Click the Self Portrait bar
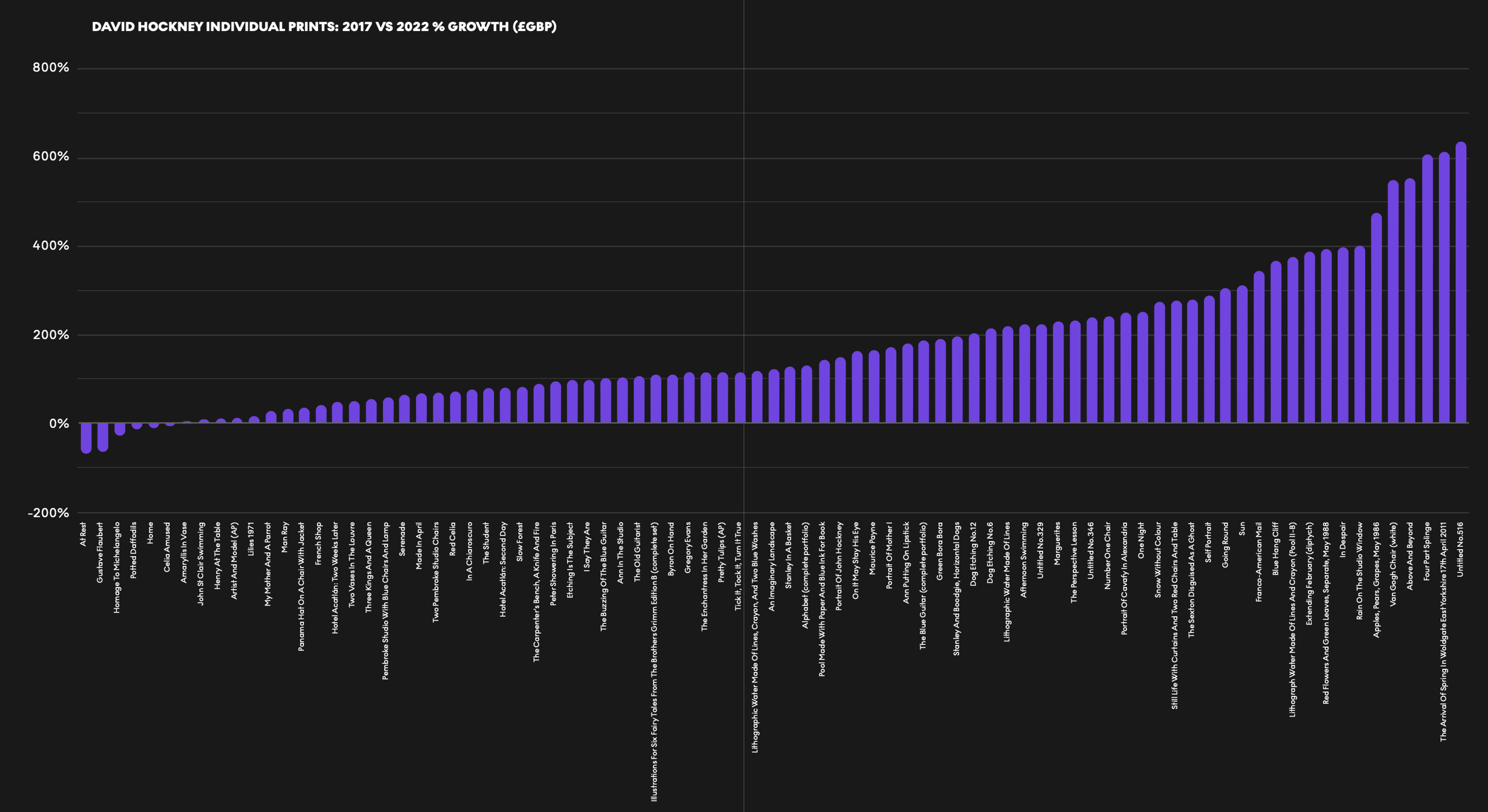The height and width of the screenshot is (812, 1488). click(1209, 359)
